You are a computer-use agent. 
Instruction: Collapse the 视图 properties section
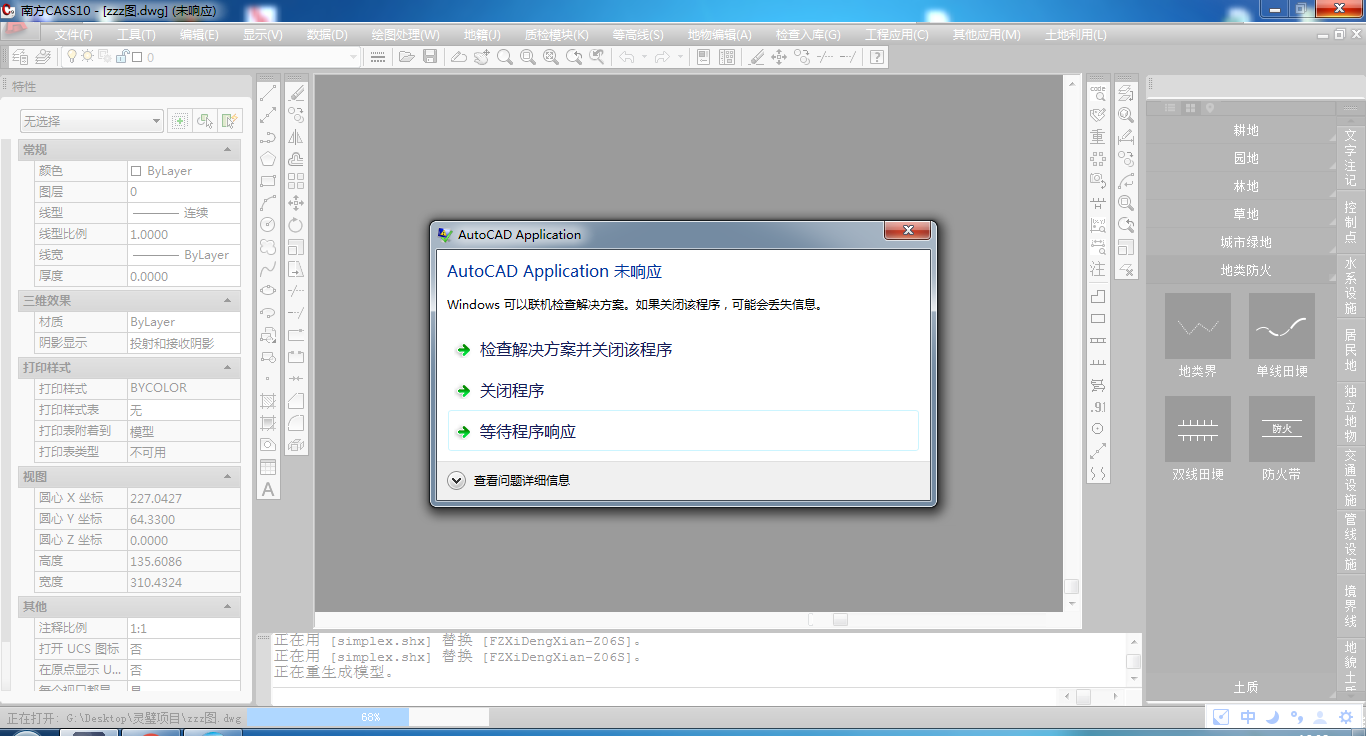point(227,477)
